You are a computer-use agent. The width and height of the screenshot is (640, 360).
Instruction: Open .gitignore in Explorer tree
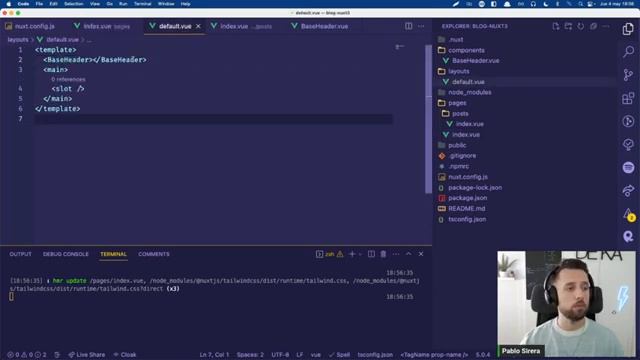462,156
